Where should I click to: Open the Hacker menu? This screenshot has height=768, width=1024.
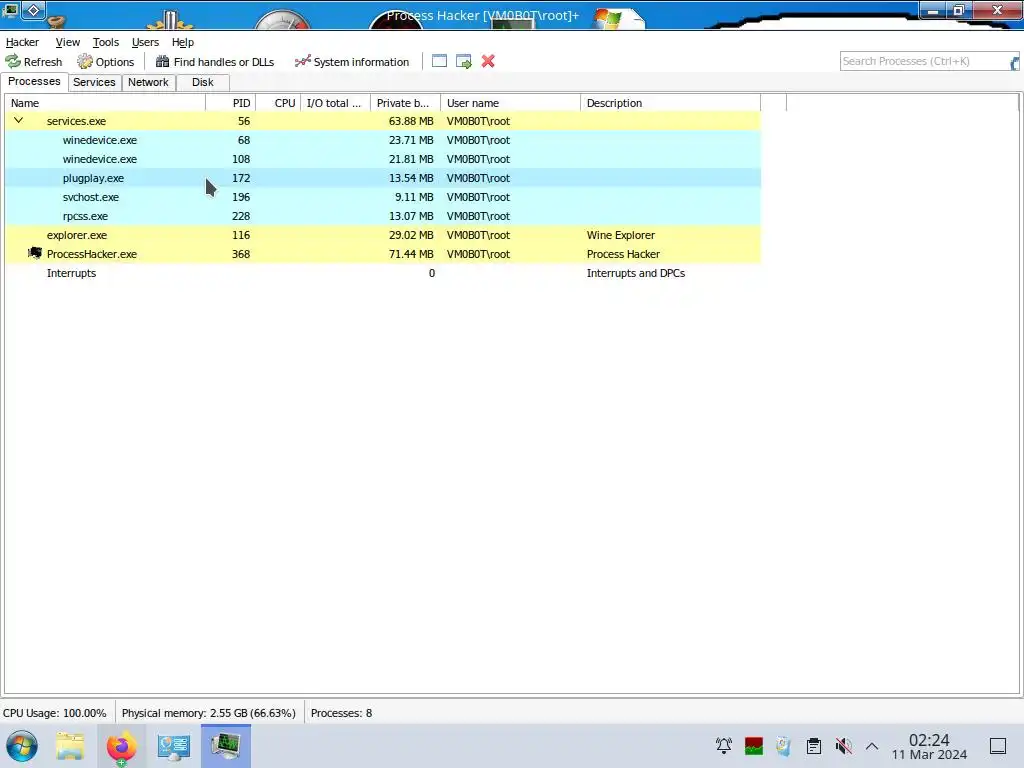22,42
